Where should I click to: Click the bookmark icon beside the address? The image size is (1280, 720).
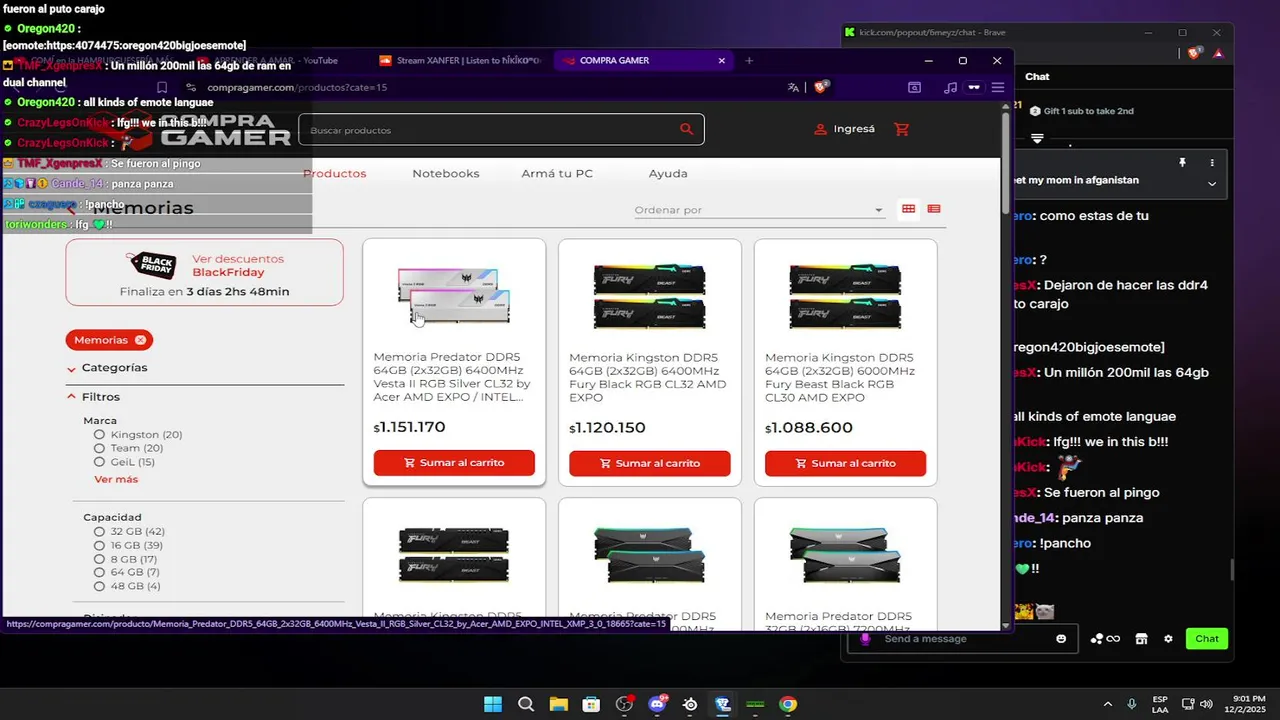pyautogui.click(x=162, y=87)
